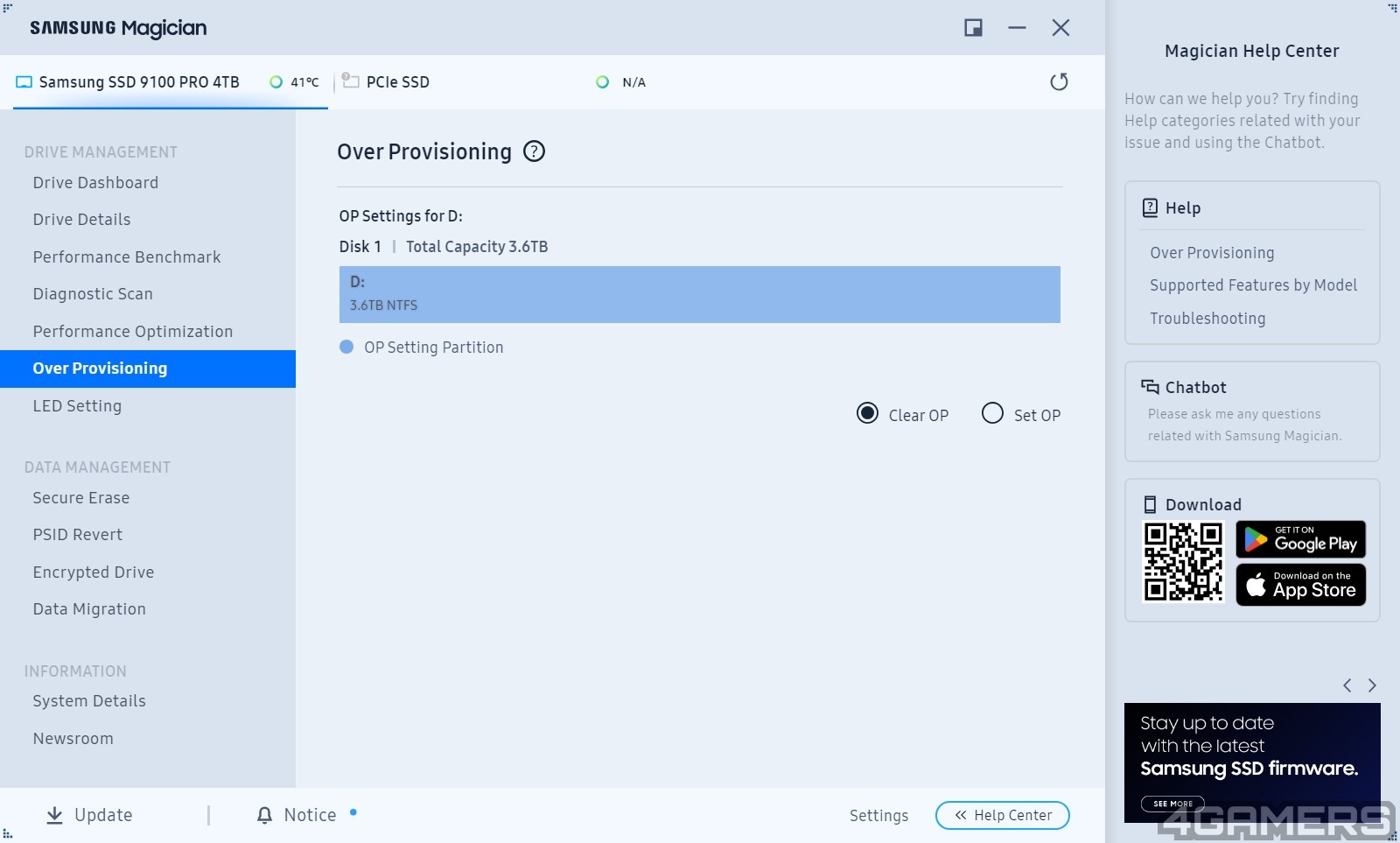Open Supported Features by Model link
This screenshot has width=1400, height=843.
click(x=1253, y=285)
